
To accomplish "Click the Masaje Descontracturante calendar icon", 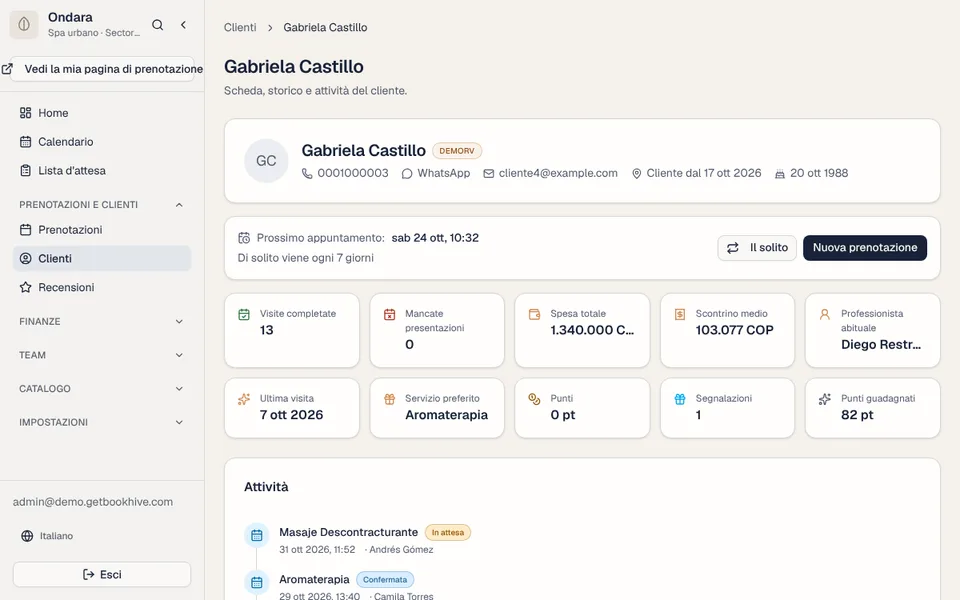I will tap(257, 535).
